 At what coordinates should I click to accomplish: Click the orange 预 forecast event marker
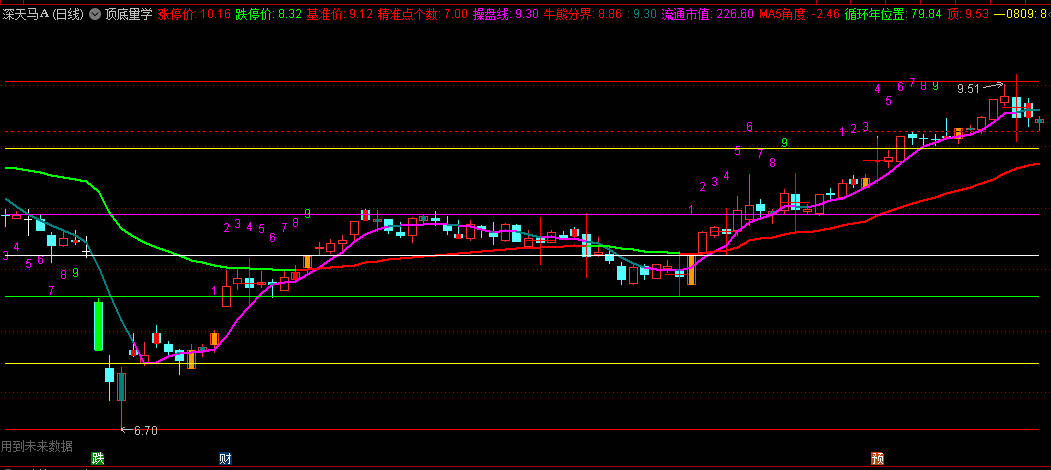pos(877,459)
